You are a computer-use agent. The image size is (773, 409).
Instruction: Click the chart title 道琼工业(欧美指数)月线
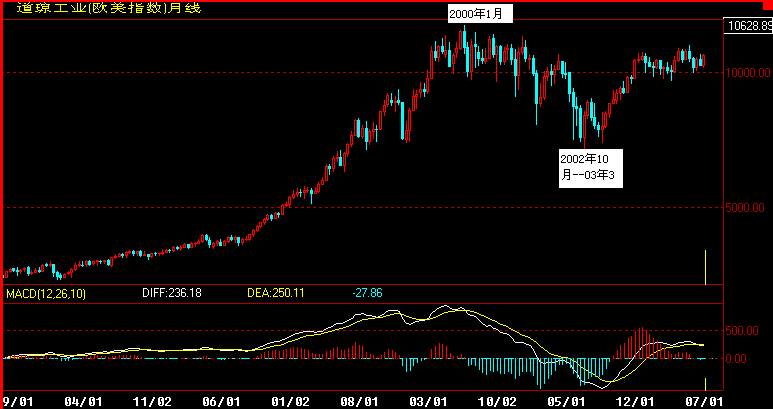(109, 7)
